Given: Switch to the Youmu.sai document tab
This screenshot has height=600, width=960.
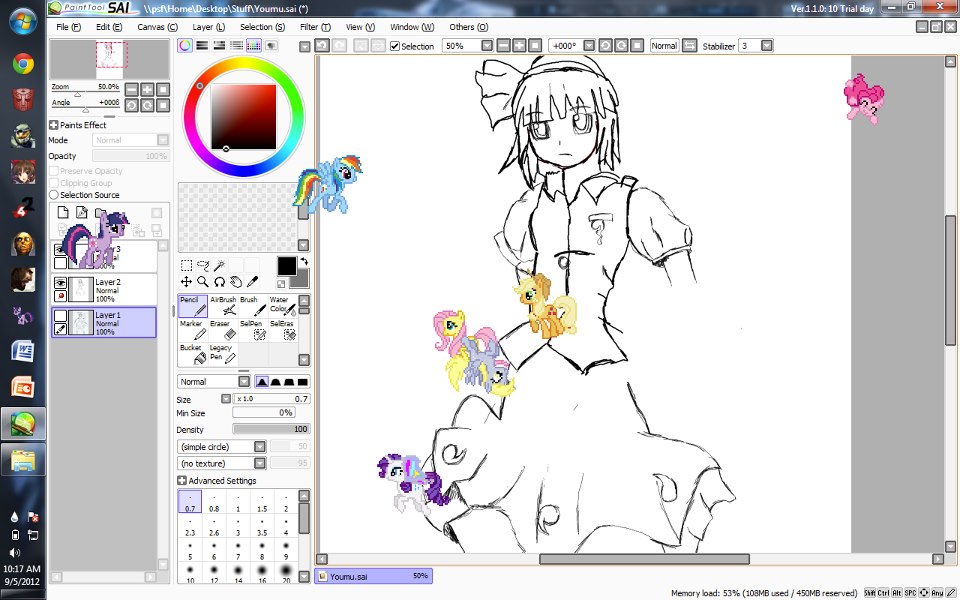Looking at the screenshot, I should (373, 576).
